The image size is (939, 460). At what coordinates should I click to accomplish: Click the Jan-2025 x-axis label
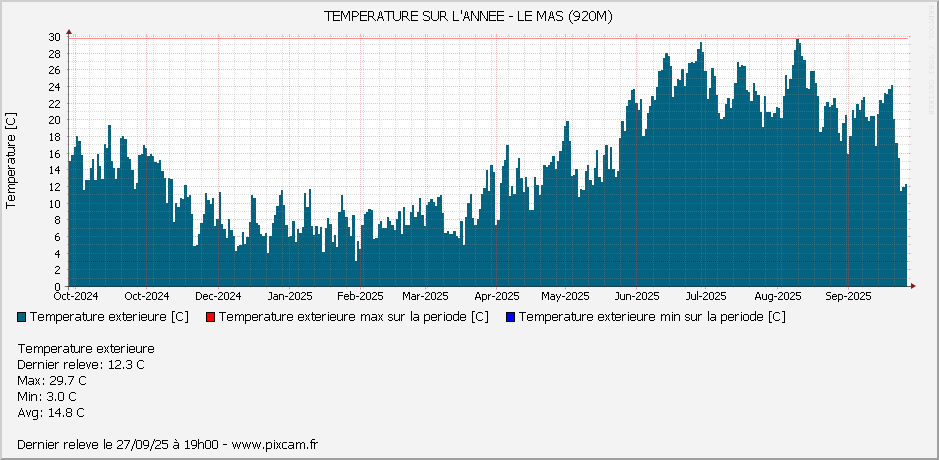click(x=290, y=296)
